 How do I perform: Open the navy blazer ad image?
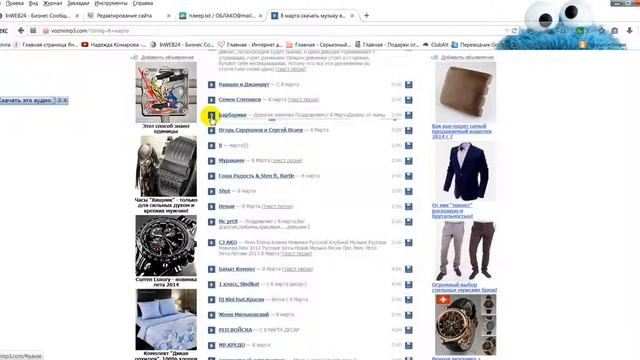tap(465, 171)
